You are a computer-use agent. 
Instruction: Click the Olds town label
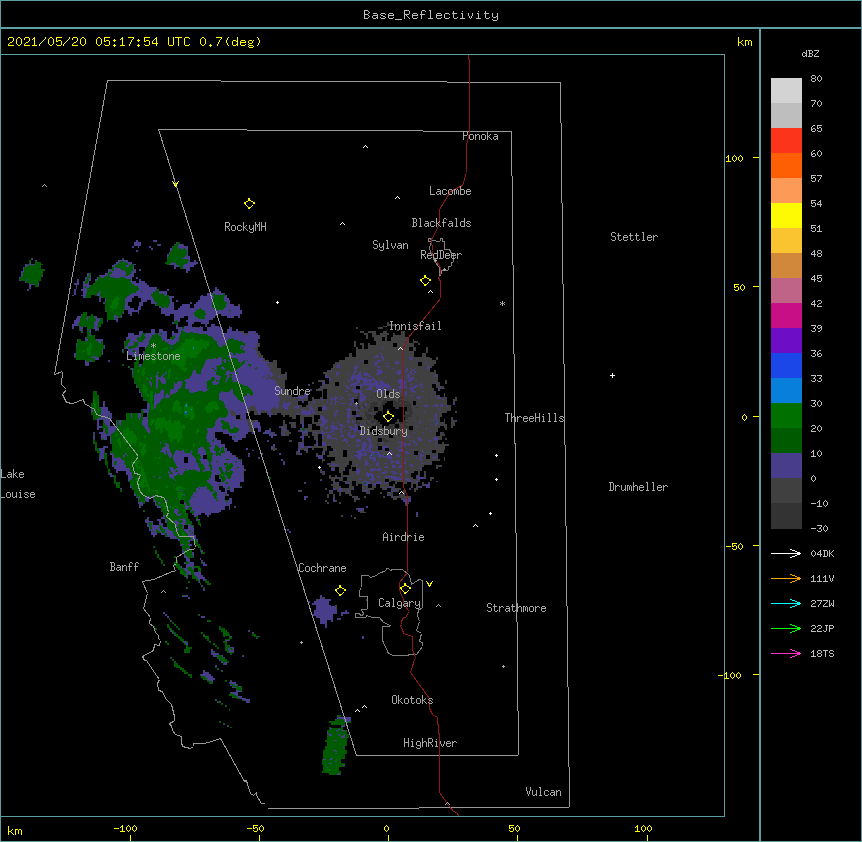tap(388, 394)
